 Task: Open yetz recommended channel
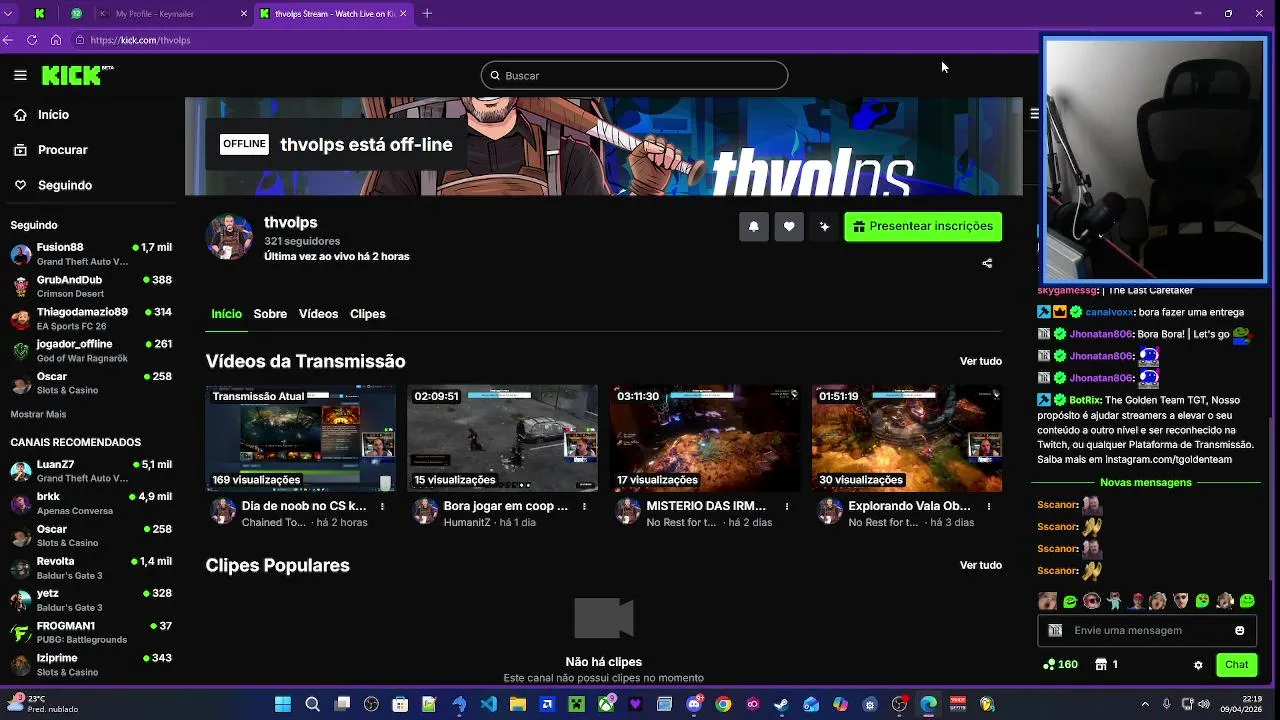point(91,600)
